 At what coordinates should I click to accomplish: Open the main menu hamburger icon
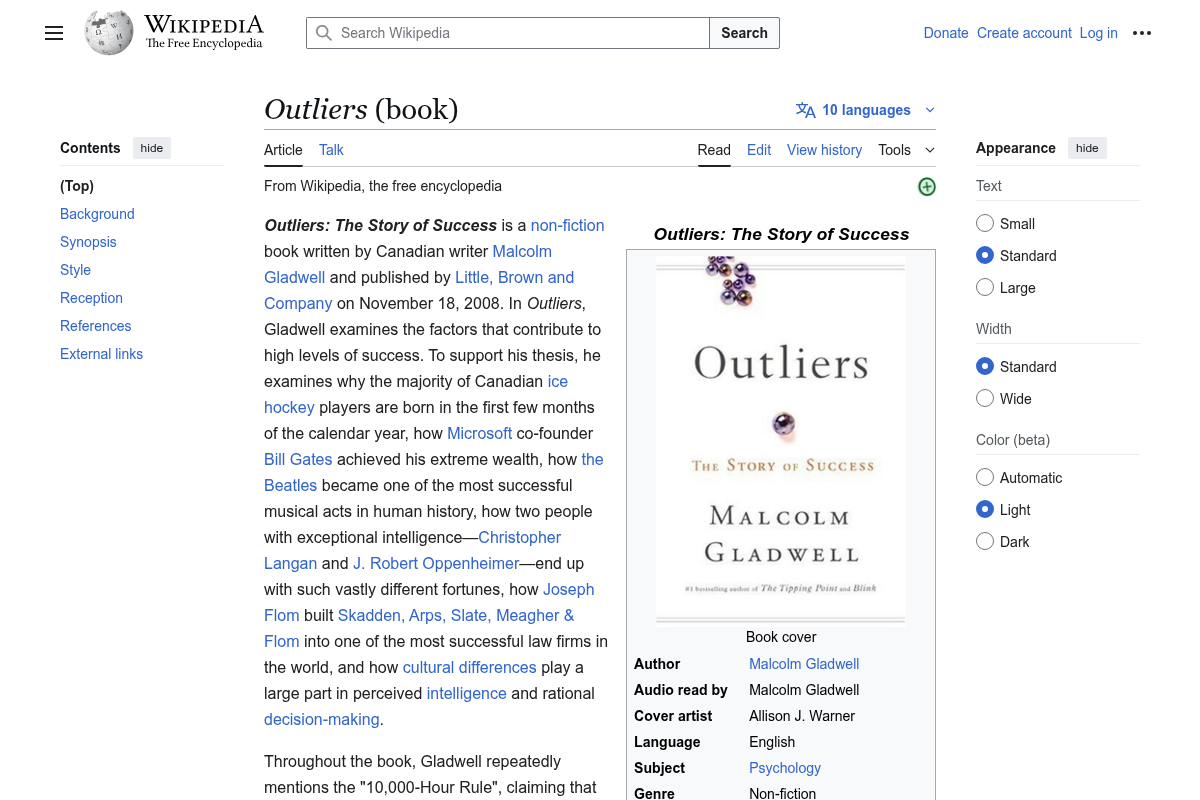[x=54, y=33]
